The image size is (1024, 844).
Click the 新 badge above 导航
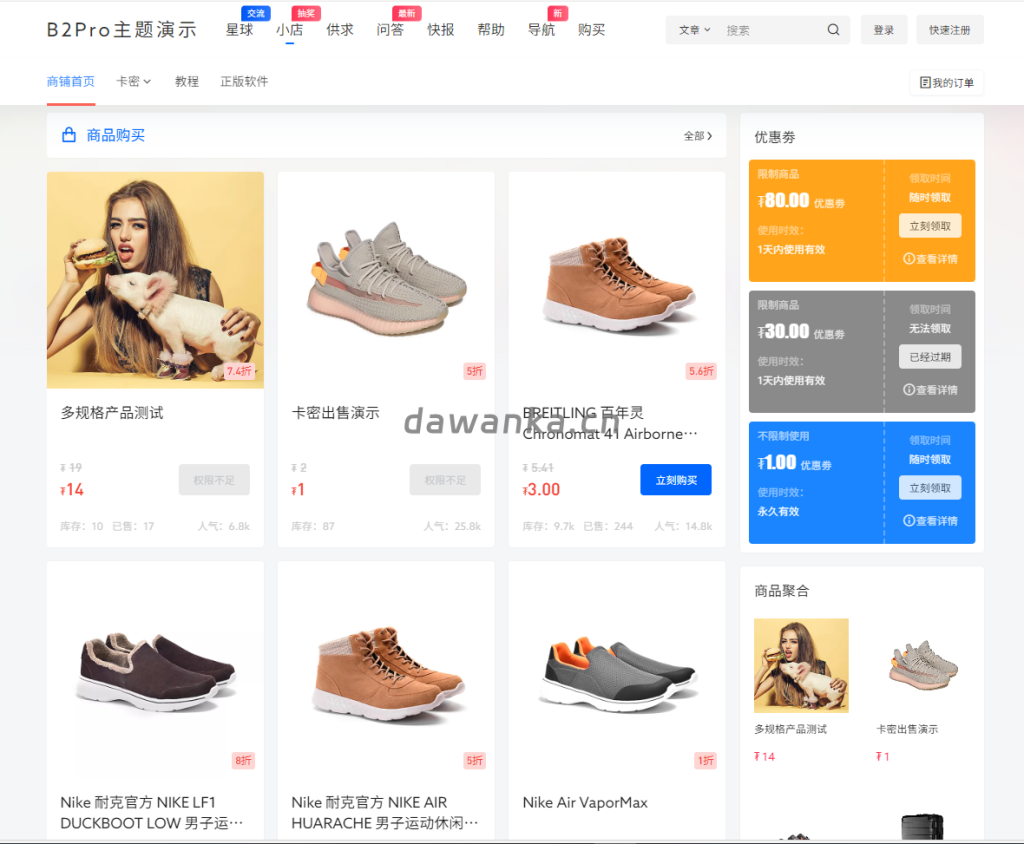pyautogui.click(x=557, y=13)
